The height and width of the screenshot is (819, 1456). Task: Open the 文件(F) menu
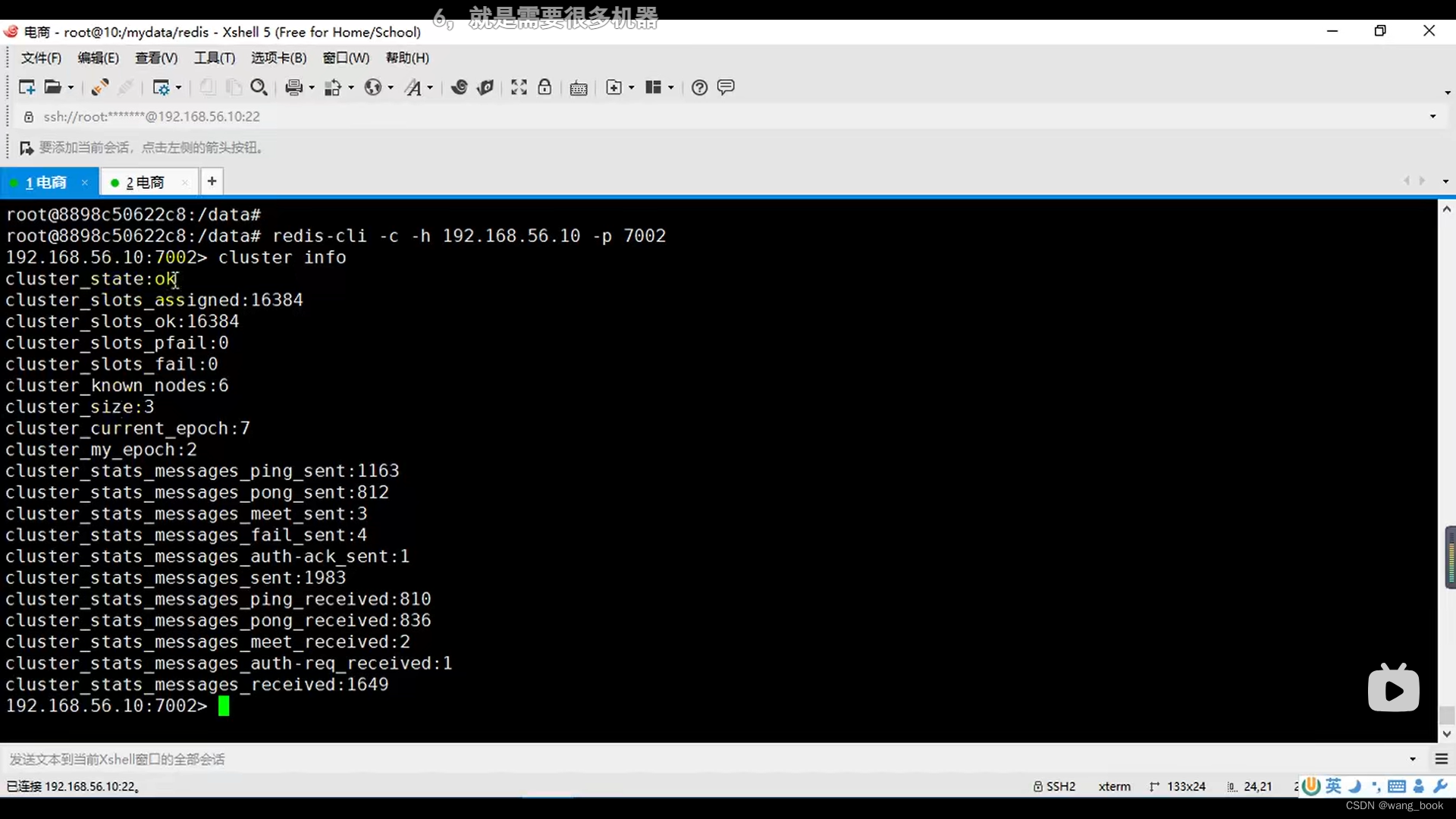[41, 58]
